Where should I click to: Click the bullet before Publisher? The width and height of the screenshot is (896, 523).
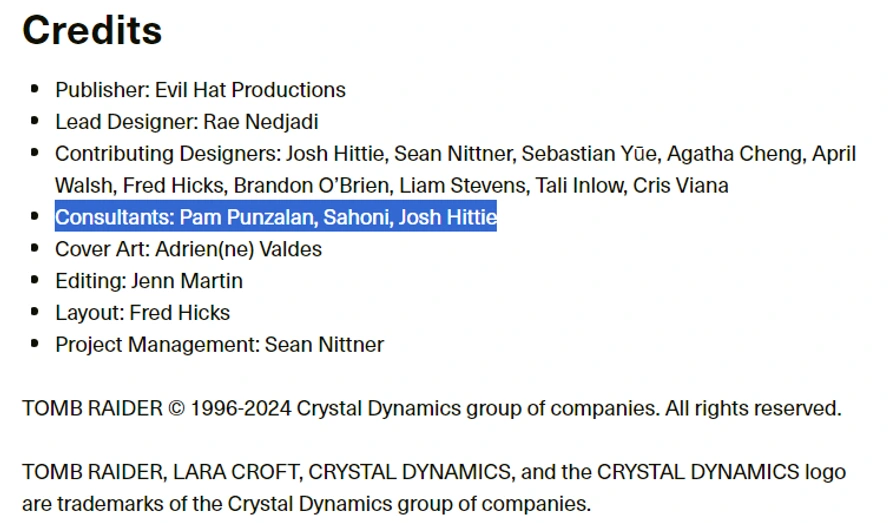[36, 89]
